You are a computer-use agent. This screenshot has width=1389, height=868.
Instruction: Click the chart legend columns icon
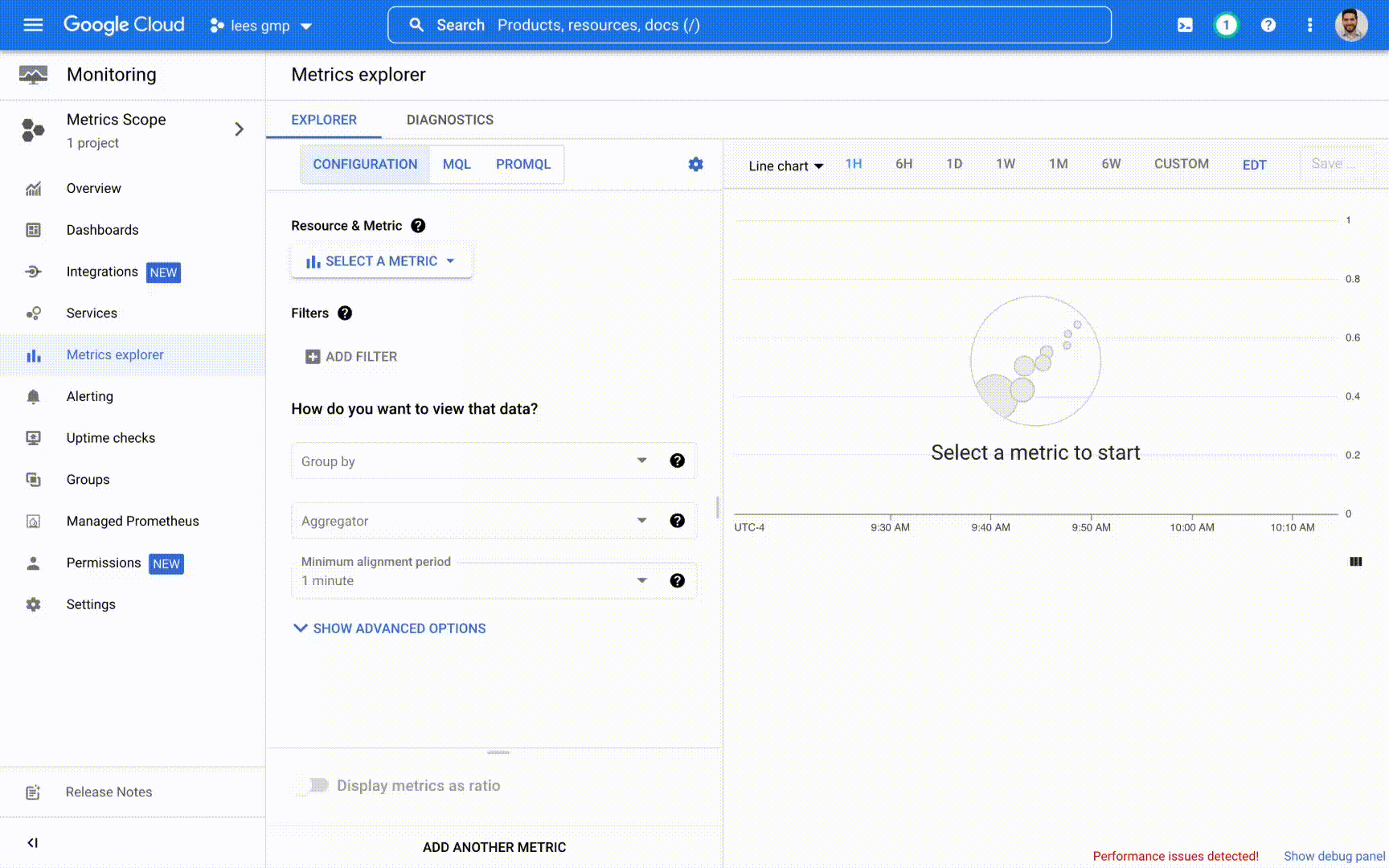(1355, 562)
